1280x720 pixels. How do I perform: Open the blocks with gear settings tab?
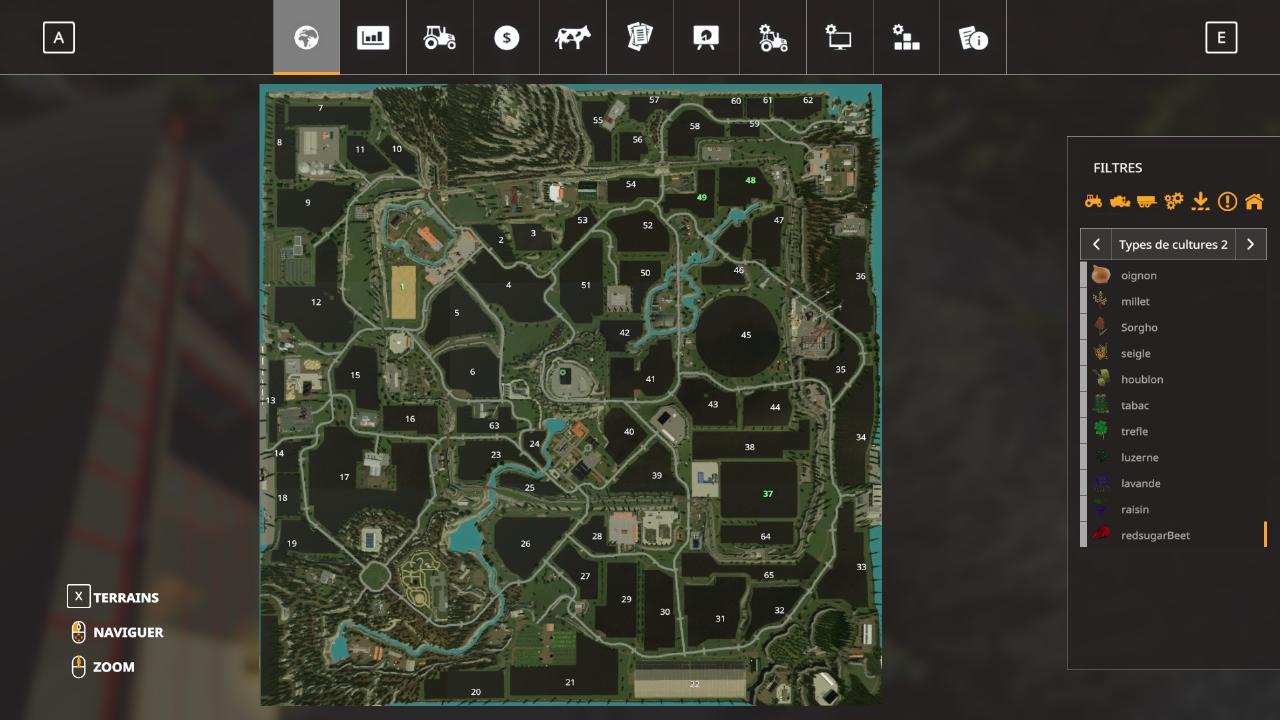point(906,38)
